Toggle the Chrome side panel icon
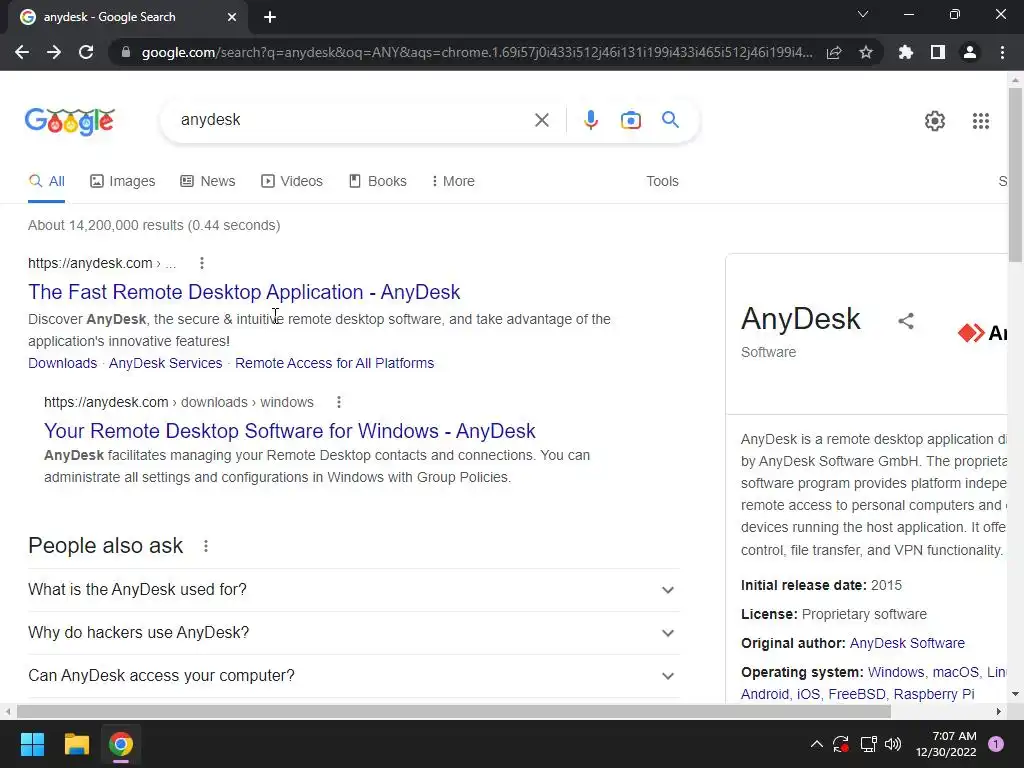This screenshot has height=768, width=1024. tap(938, 52)
